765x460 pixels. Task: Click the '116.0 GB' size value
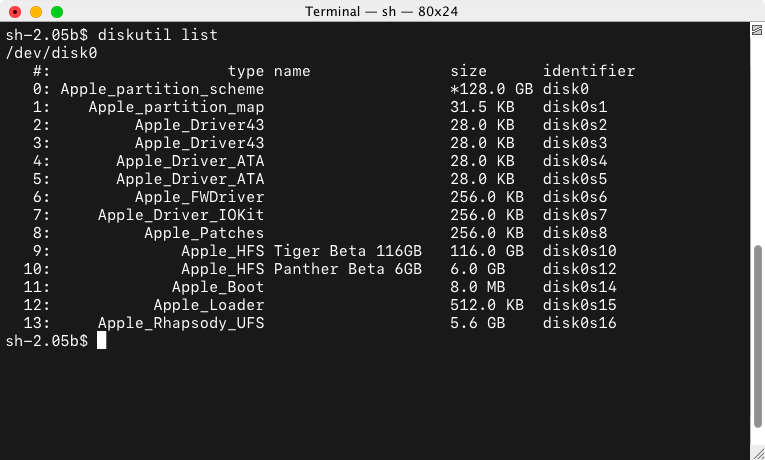pos(487,251)
